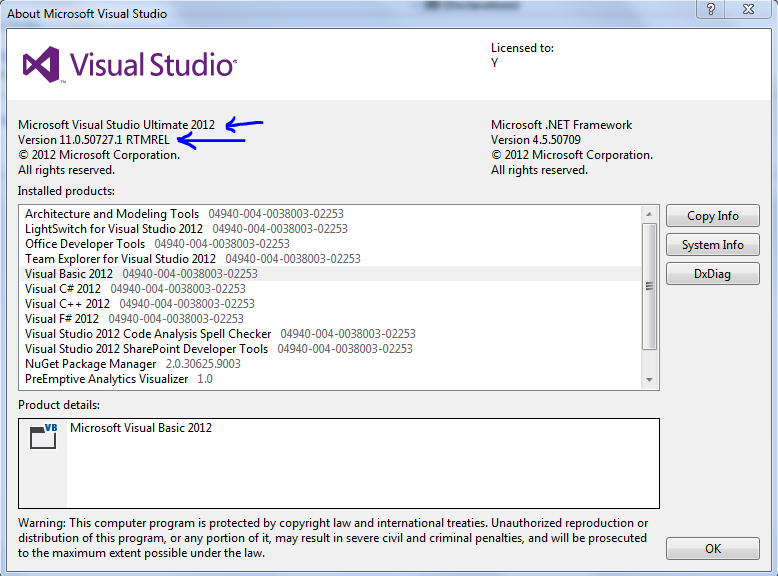Select Visual F# 2012 in list

332,319
